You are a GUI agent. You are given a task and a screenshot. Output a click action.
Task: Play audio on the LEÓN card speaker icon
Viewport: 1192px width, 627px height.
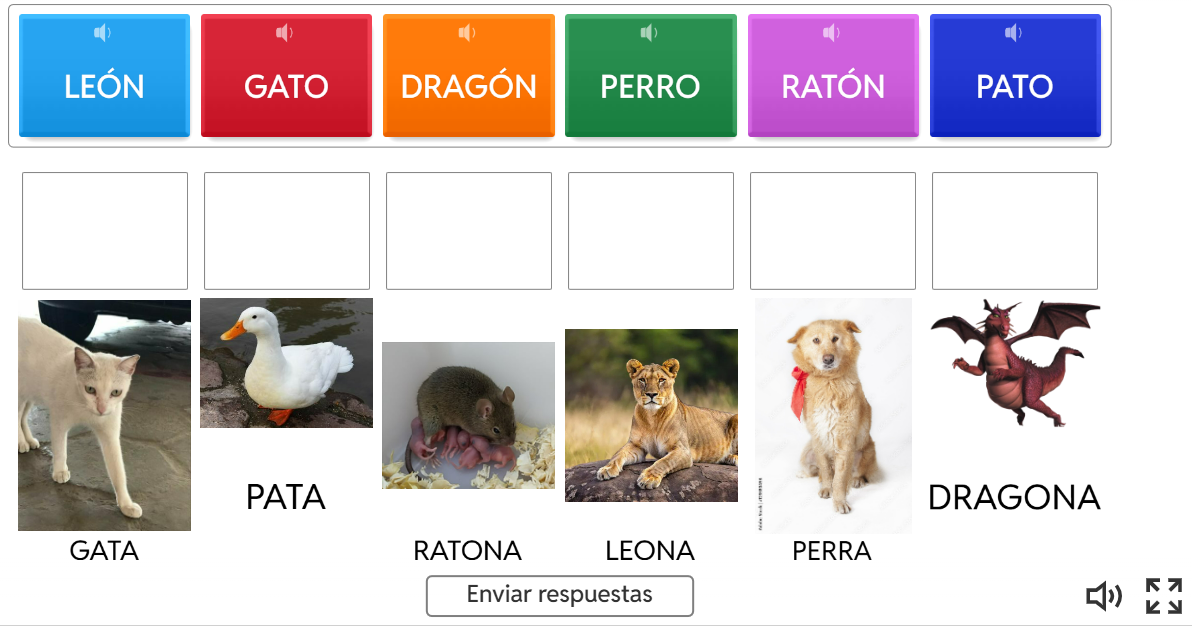[102, 33]
